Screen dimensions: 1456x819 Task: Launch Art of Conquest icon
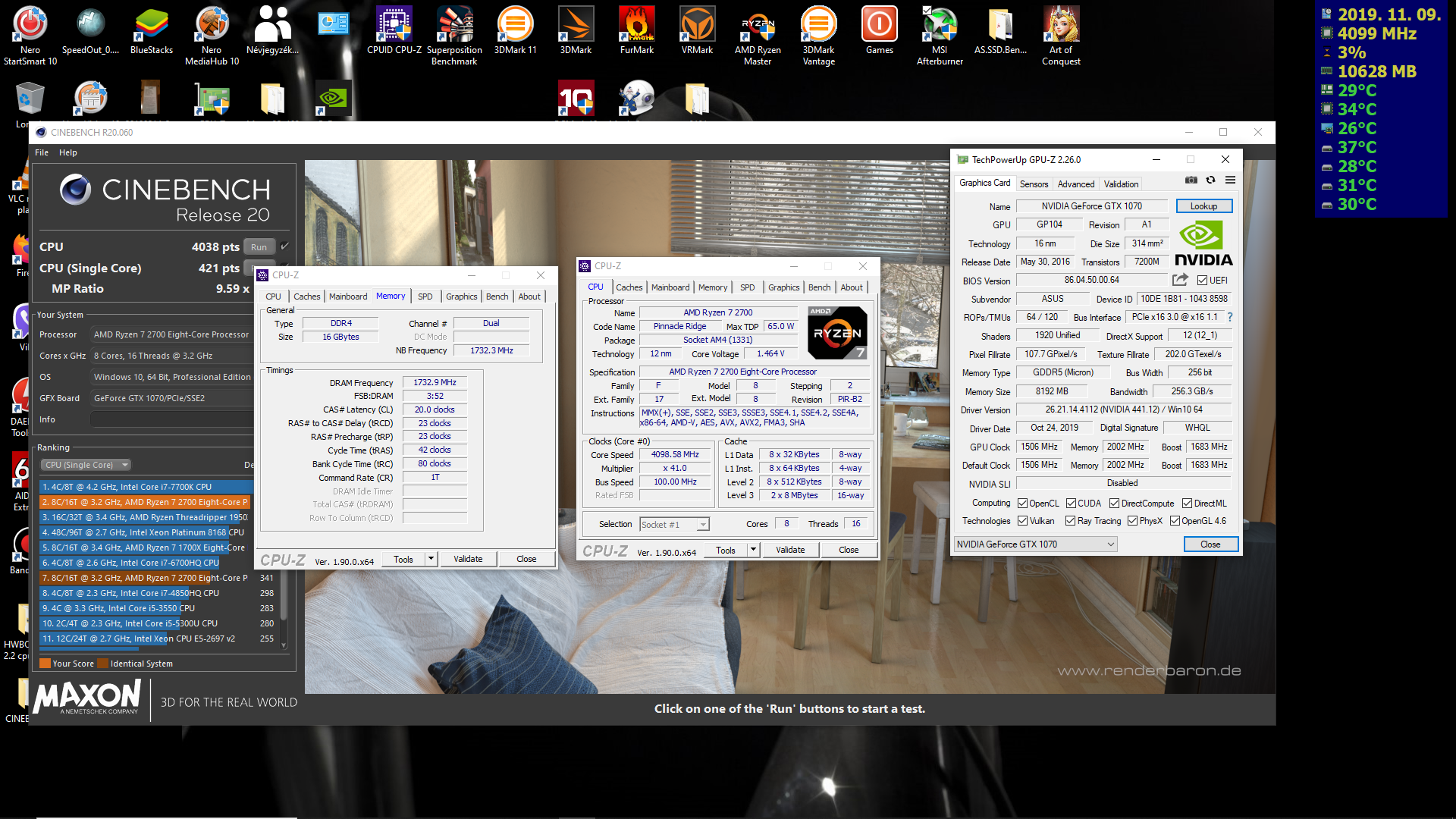tap(1061, 35)
